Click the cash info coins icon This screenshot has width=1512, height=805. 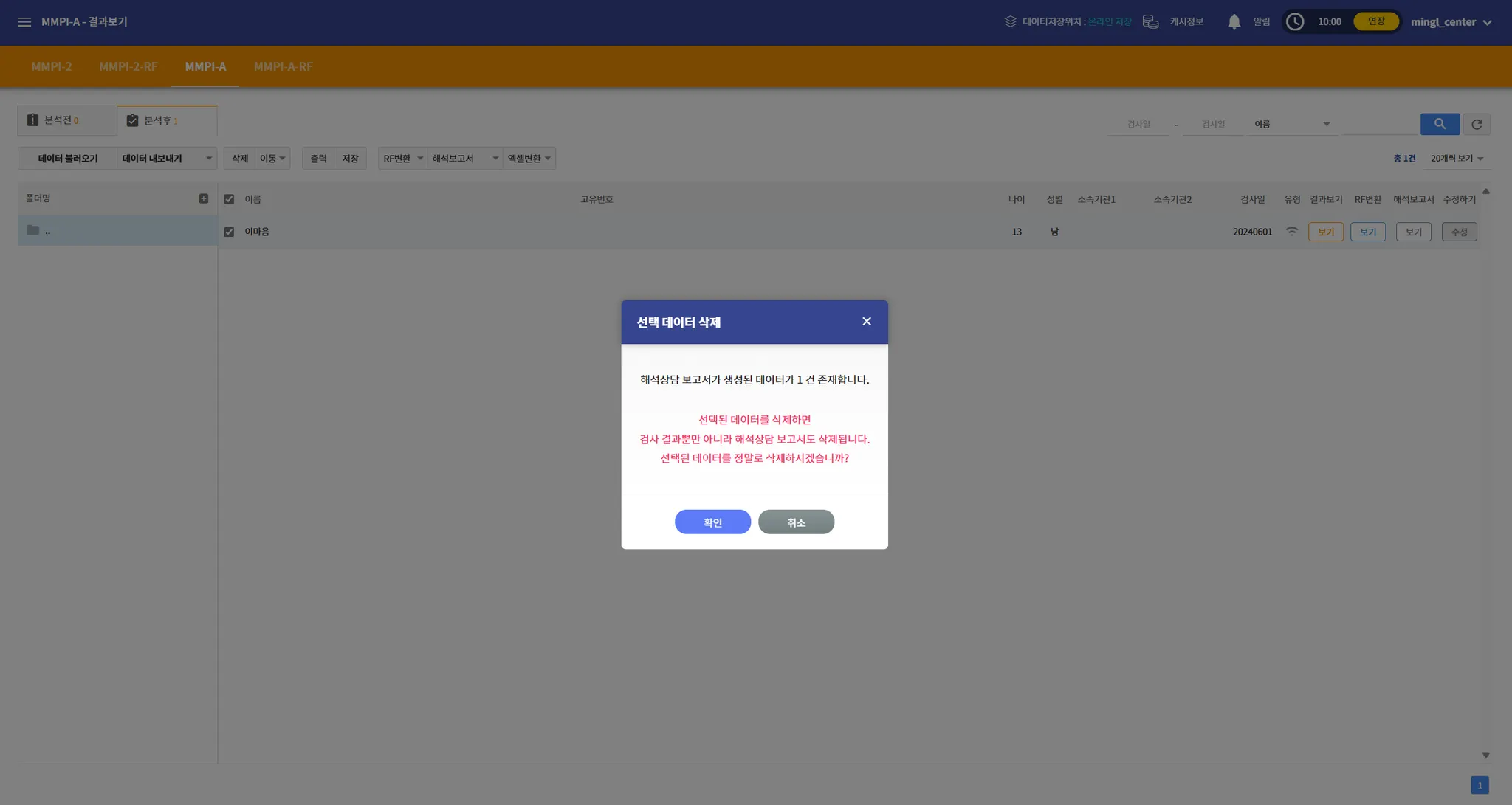pyautogui.click(x=1150, y=22)
